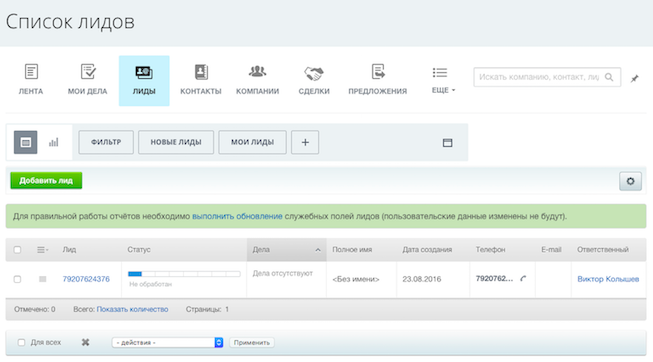Sort by Дела column arrow
This screenshot has width=653, height=362.
(318, 250)
